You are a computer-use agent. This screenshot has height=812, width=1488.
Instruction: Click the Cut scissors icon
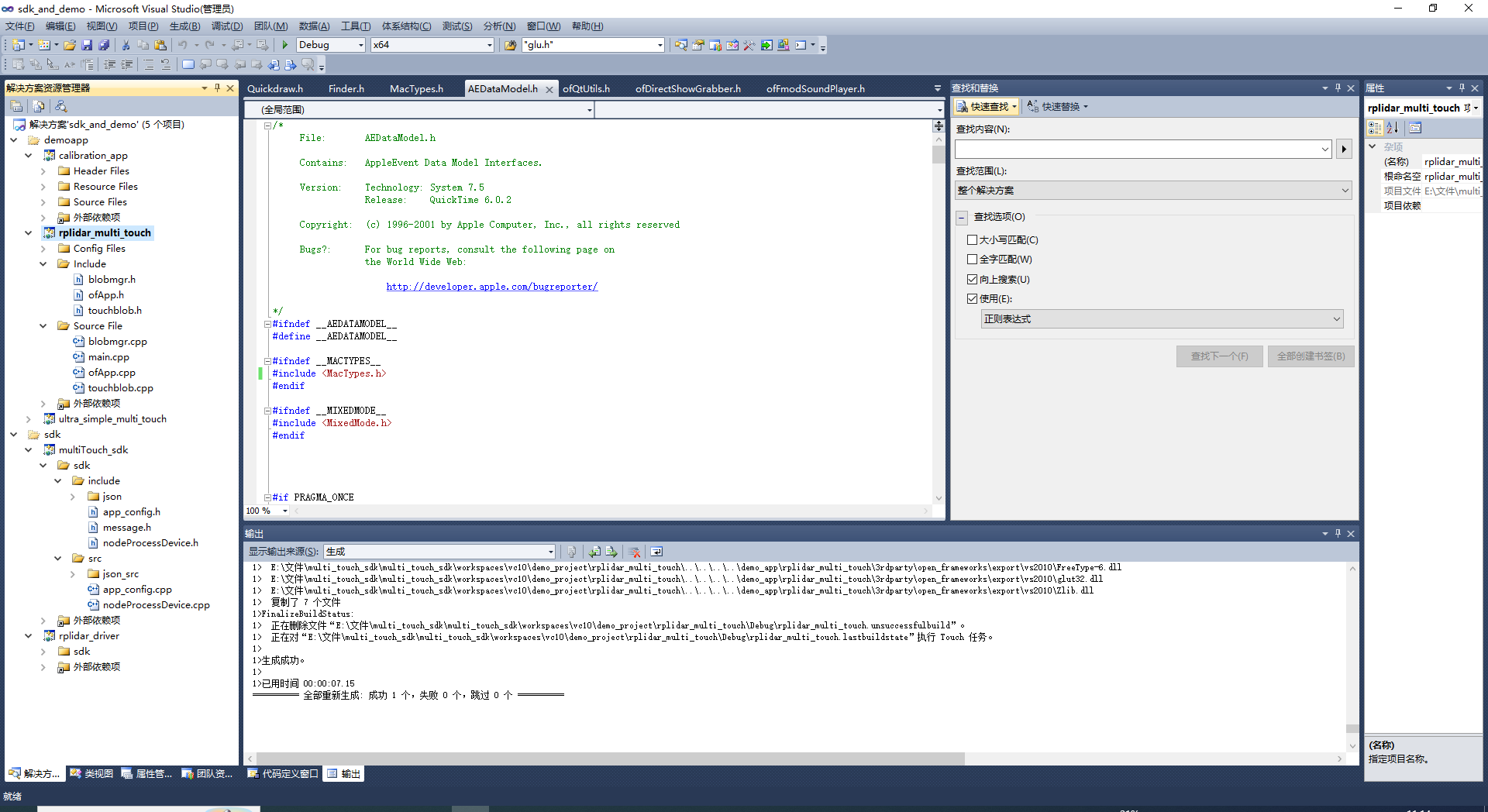[126, 45]
